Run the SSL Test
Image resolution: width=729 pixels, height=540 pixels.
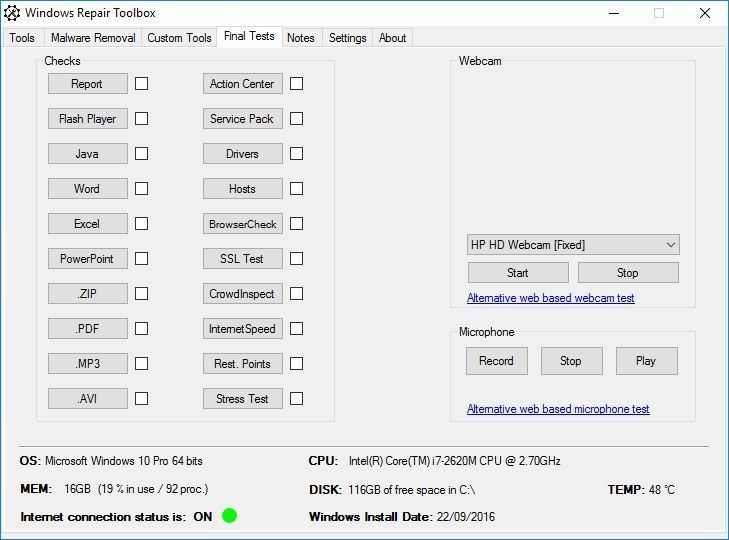pyautogui.click(x=242, y=259)
